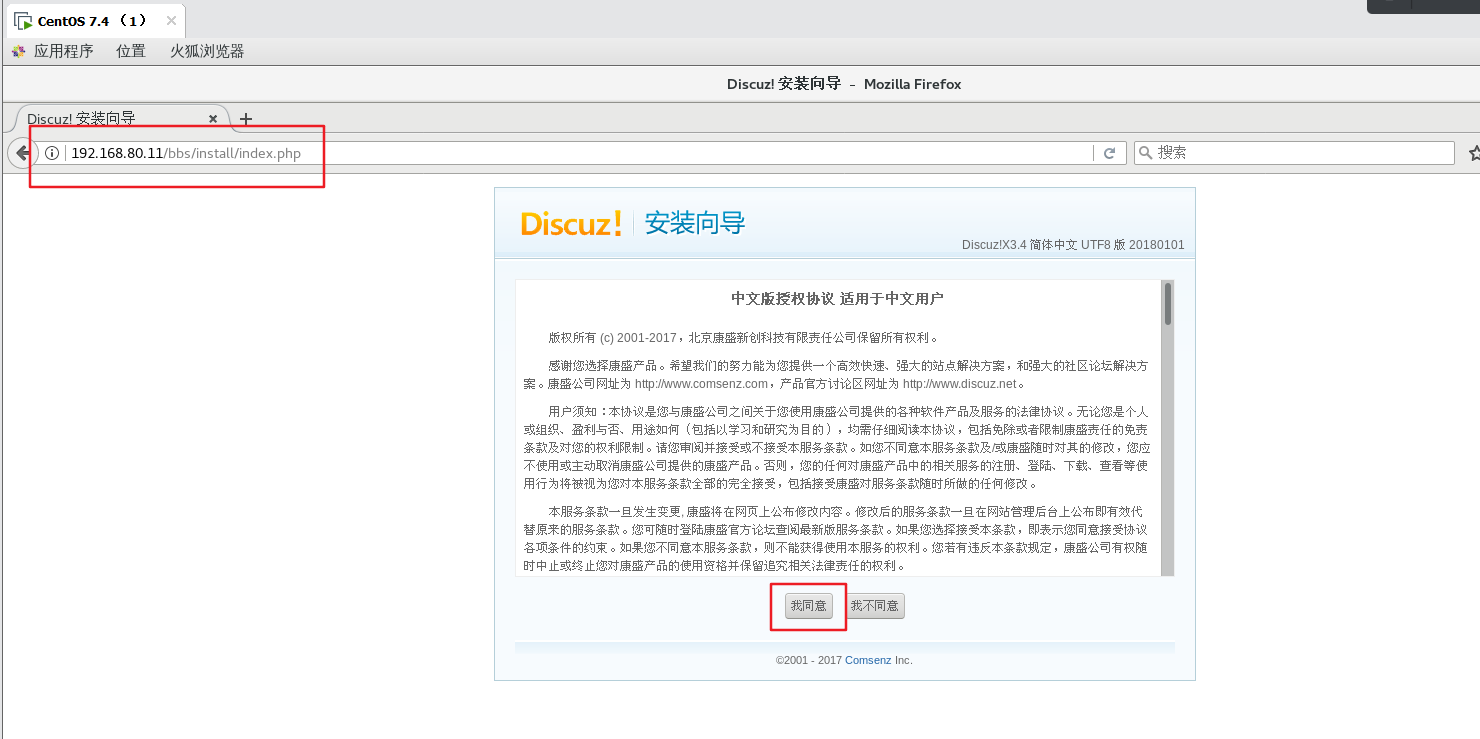This screenshot has width=1480, height=739.
Task: Click the http://www.discuz.net URL text
Action: point(959,384)
